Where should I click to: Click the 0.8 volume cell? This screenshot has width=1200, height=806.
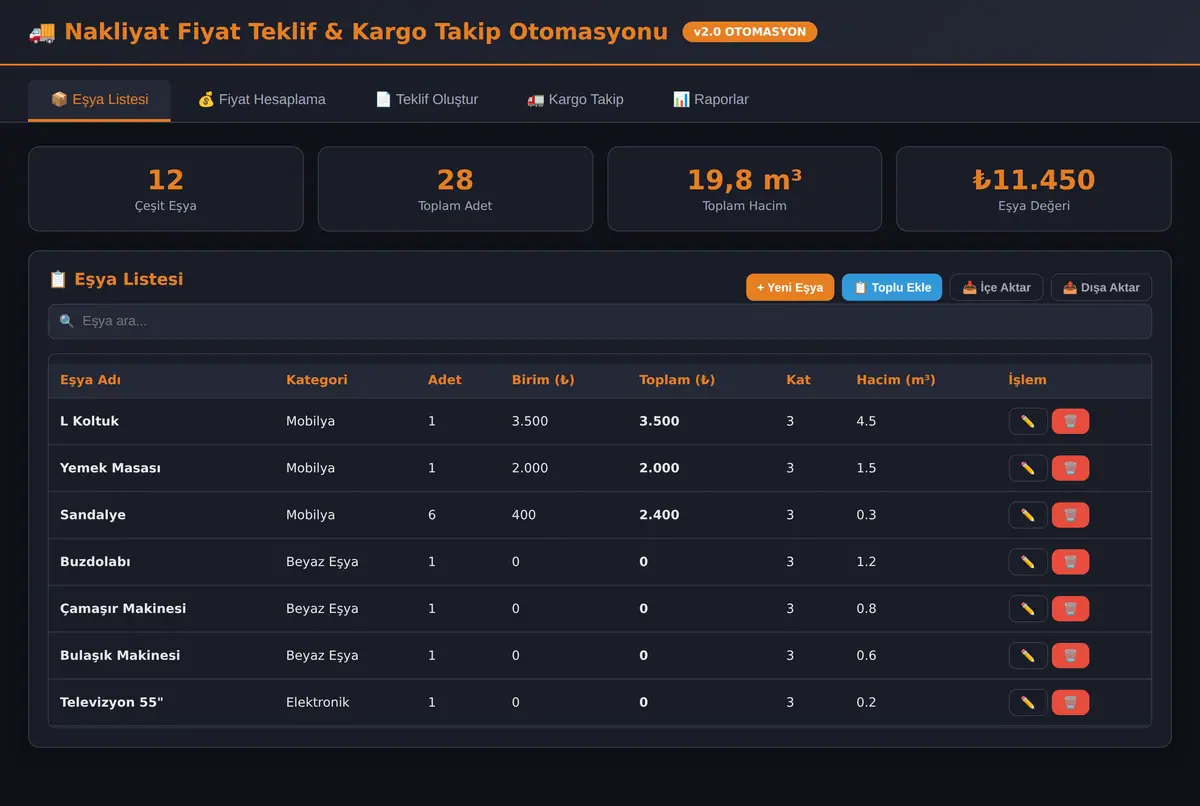(x=866, y=608)
